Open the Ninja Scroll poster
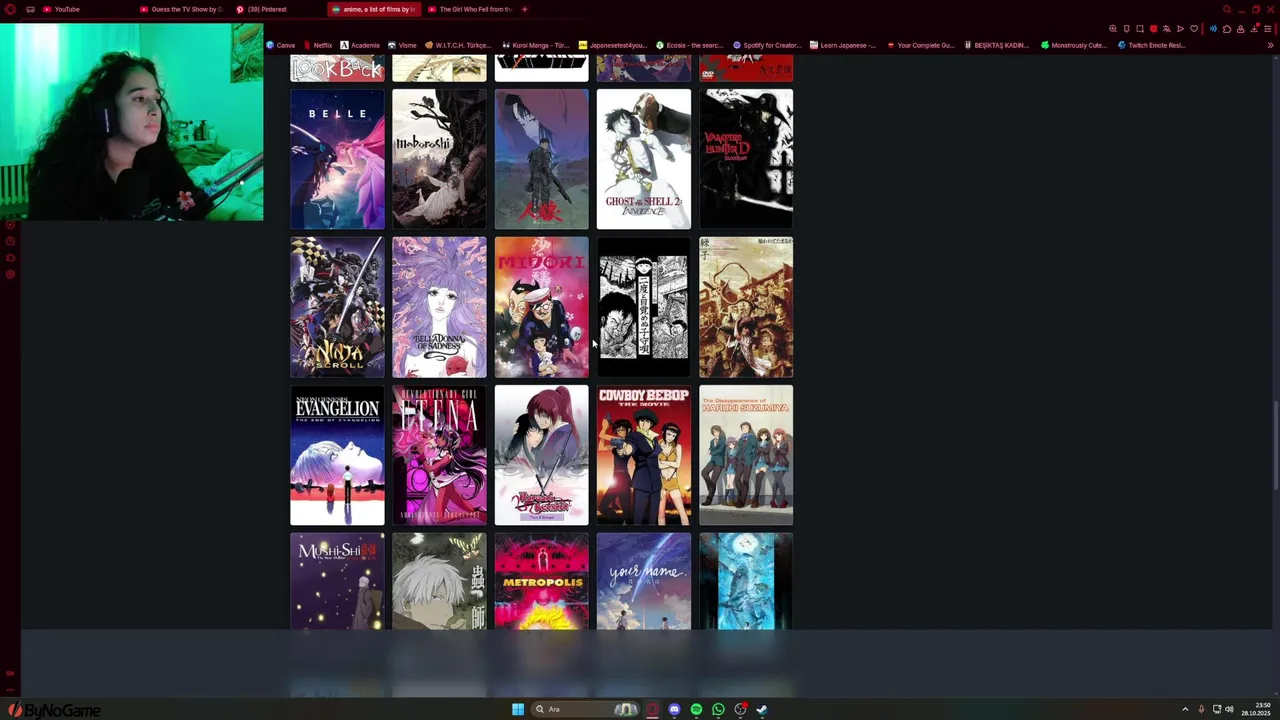 click(337, 307)
